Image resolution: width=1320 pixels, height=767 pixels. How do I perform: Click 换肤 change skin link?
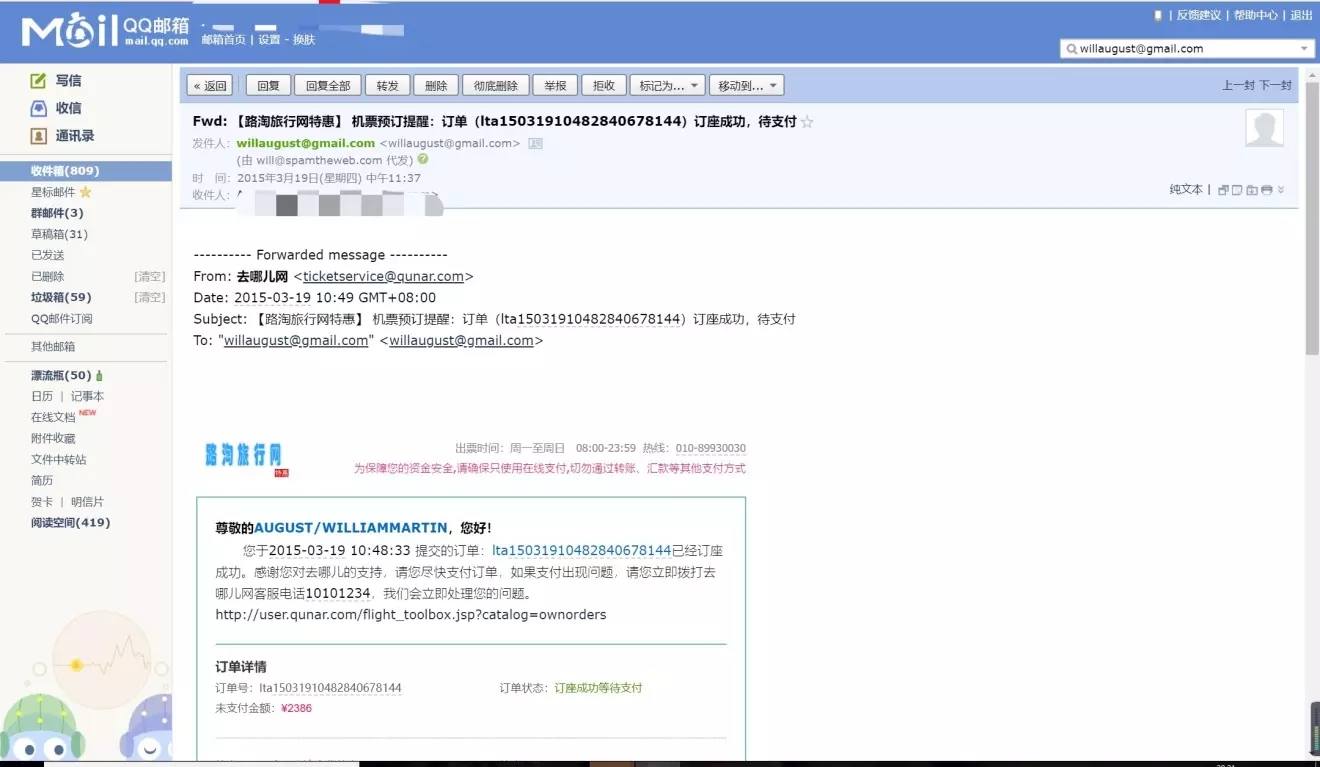tap(304, 40)
